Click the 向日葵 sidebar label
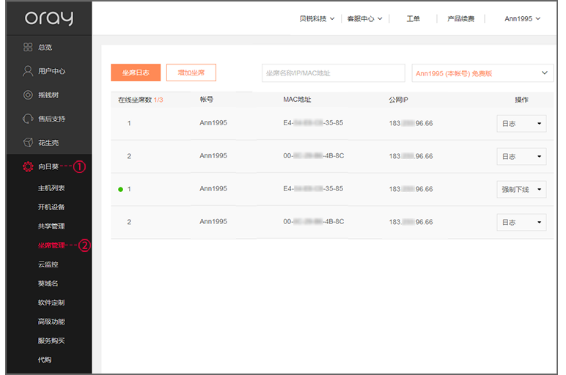 point(48,166)
